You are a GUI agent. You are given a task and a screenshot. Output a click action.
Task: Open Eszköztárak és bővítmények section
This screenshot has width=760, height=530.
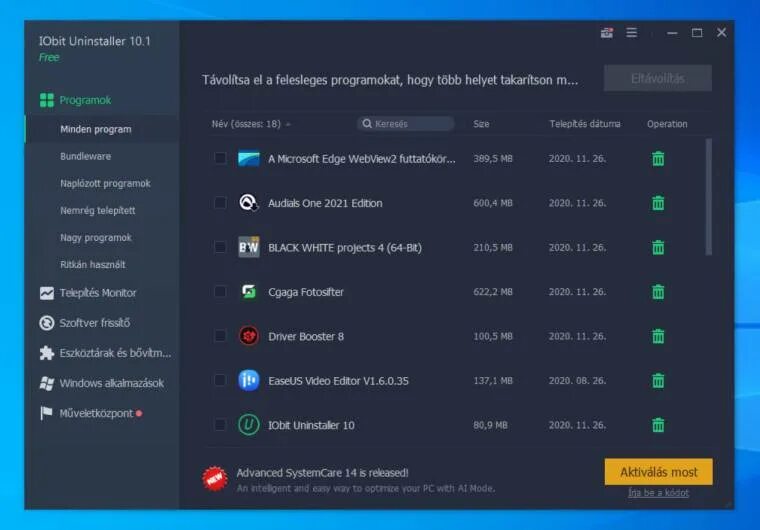[115, 353]
